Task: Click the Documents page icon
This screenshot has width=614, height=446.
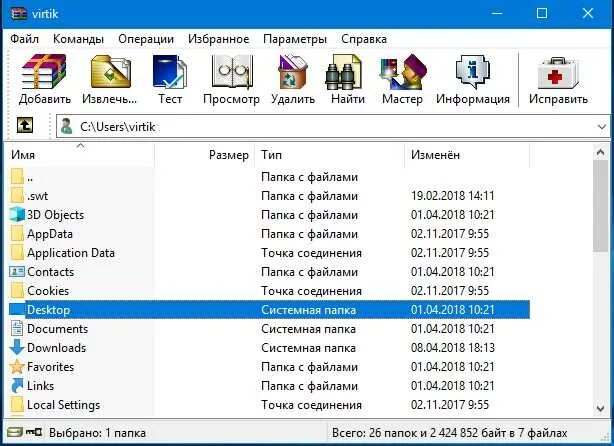Action: coord(17,329)
